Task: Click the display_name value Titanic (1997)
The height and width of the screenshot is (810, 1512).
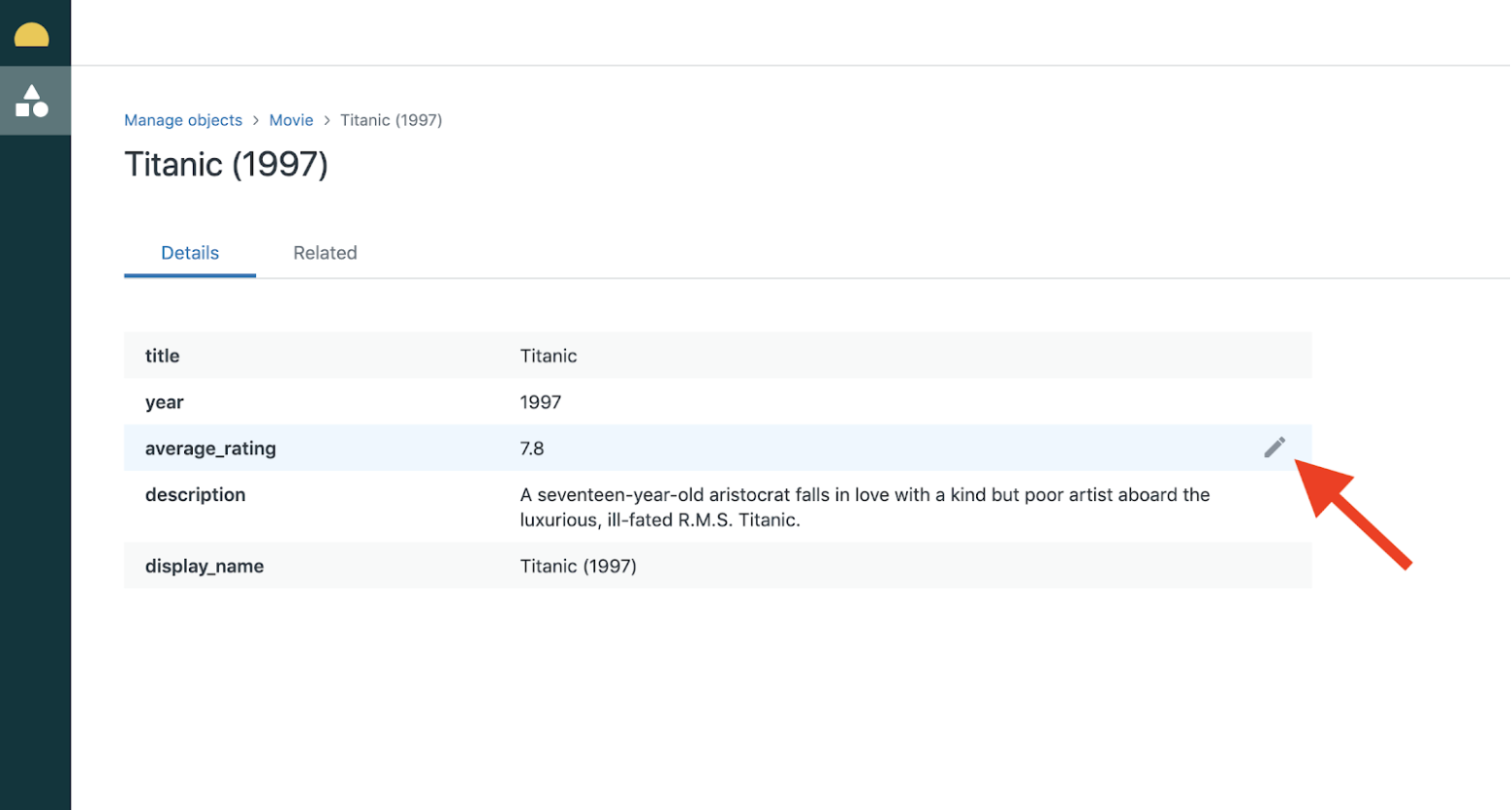Action: pyautogui.click(x=578, y=566)
